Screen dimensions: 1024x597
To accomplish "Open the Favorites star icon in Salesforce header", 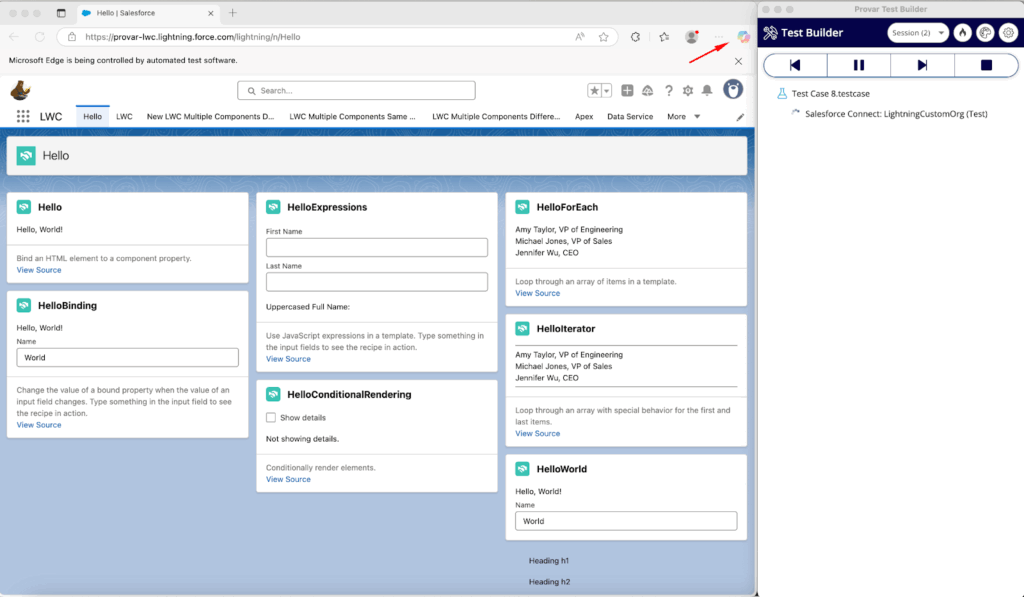I will [594, 91].
